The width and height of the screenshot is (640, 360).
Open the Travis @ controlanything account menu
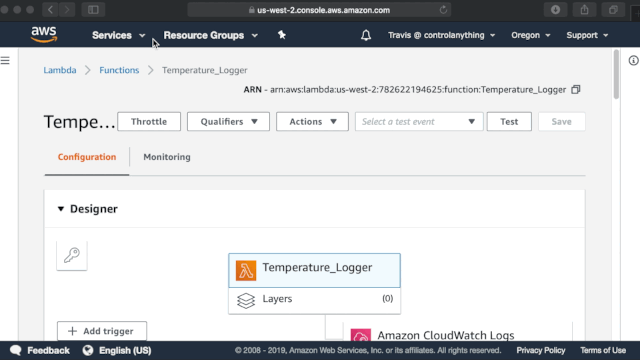point(441,35)
